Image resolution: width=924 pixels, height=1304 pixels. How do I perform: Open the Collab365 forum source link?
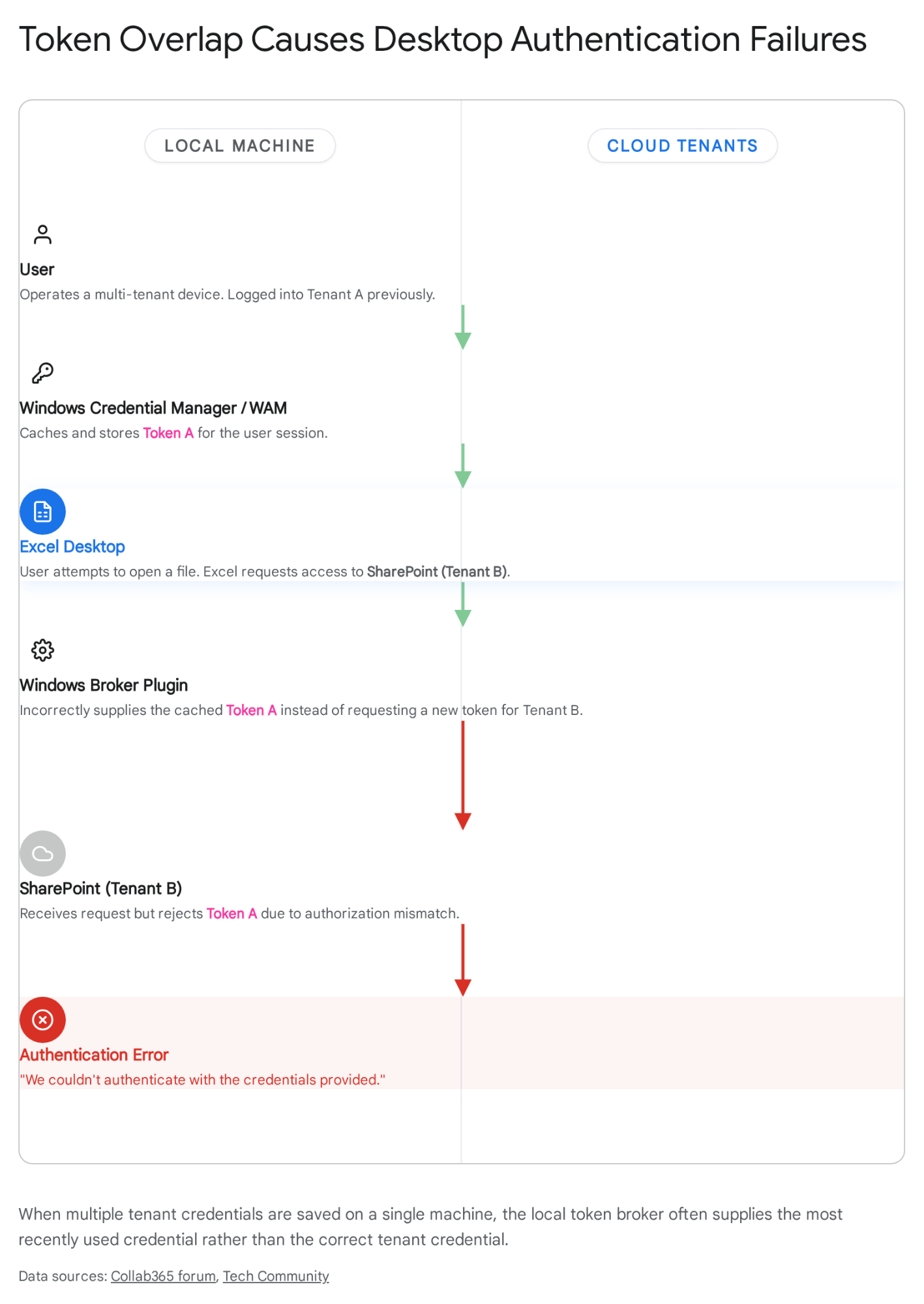click(163, 1276)
